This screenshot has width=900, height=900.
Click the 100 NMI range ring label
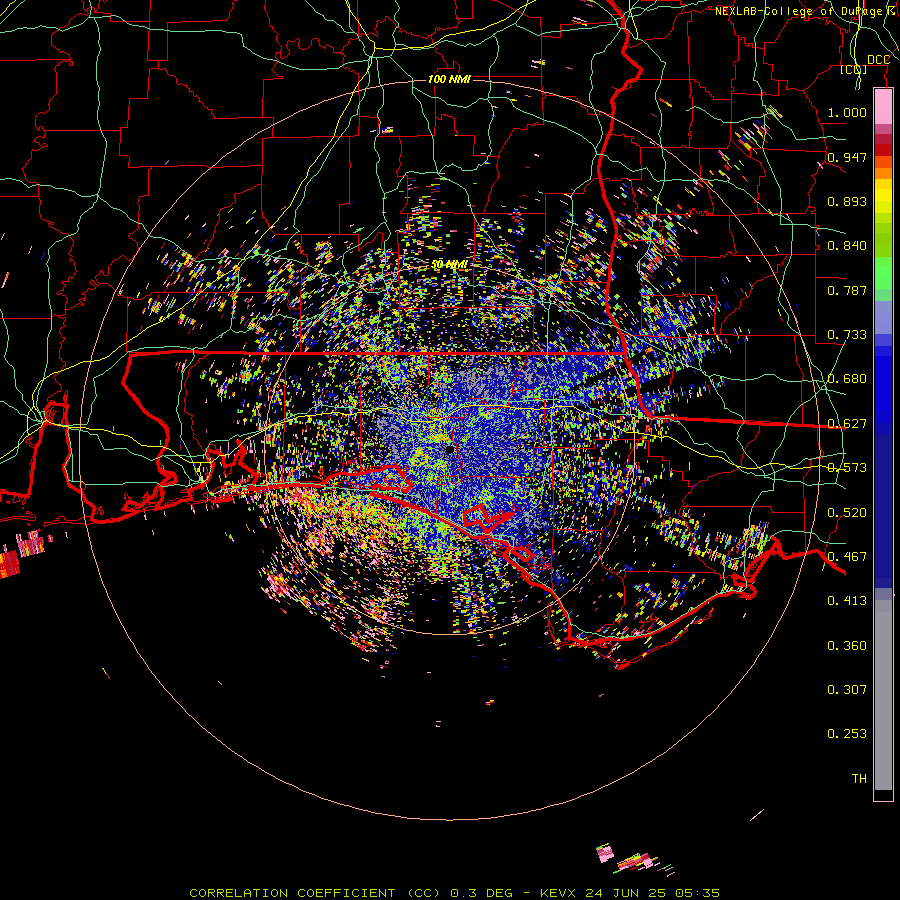[x=449, y=79]
